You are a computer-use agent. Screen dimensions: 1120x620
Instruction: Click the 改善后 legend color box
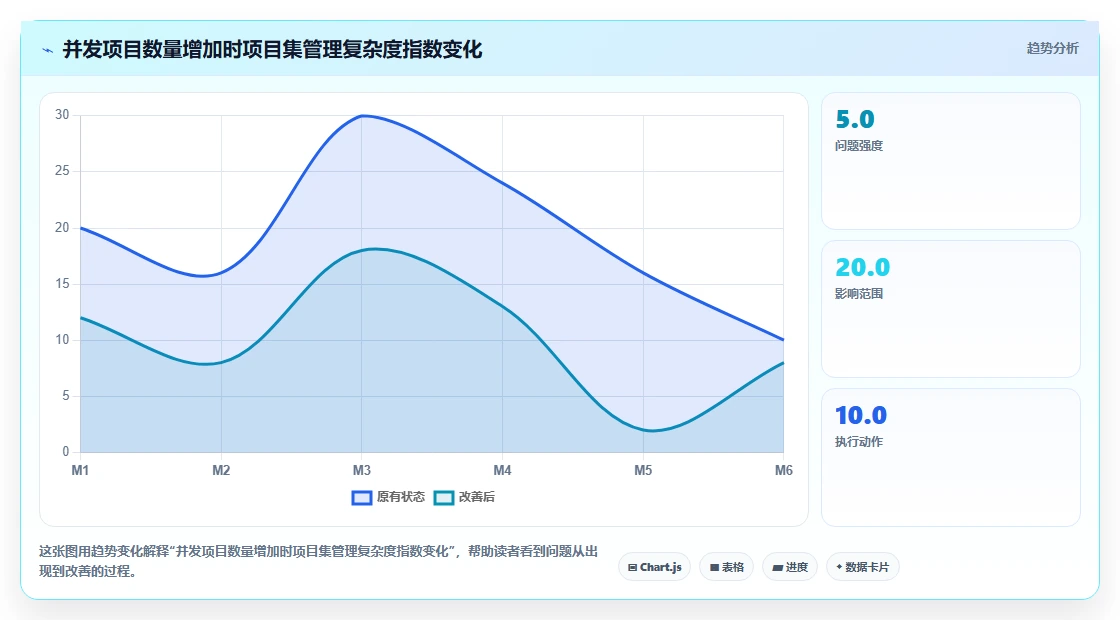(x=444, y=498)
